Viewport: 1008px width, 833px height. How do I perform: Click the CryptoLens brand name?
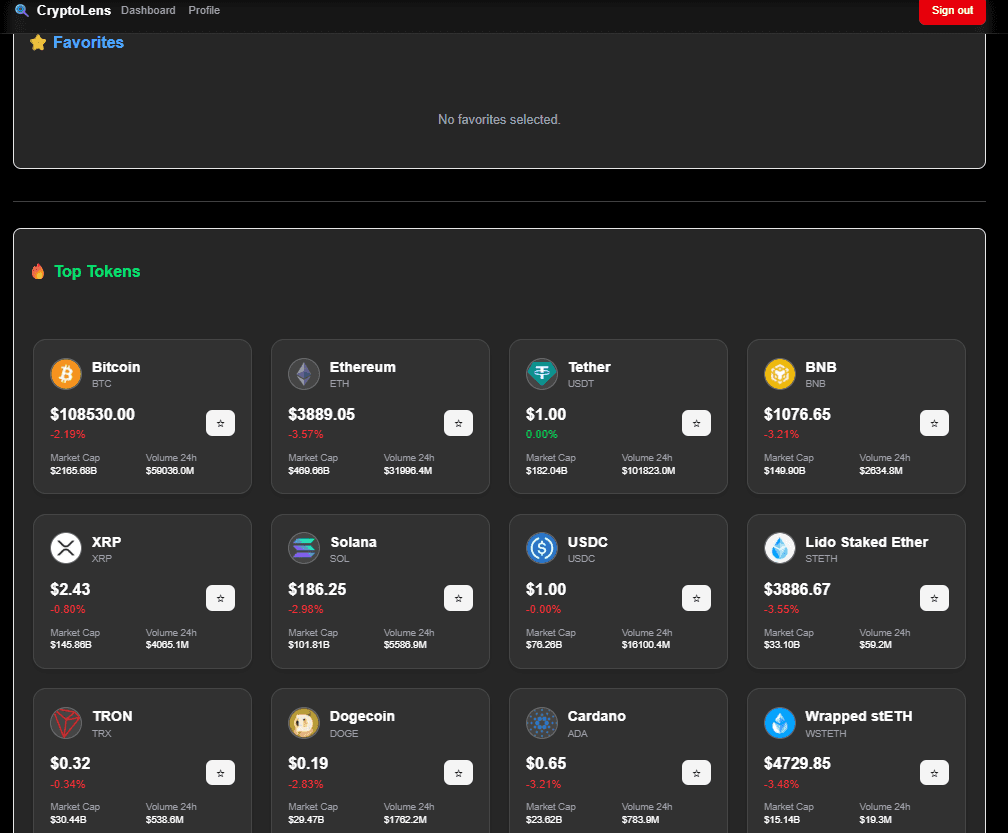tap(73, 10)
